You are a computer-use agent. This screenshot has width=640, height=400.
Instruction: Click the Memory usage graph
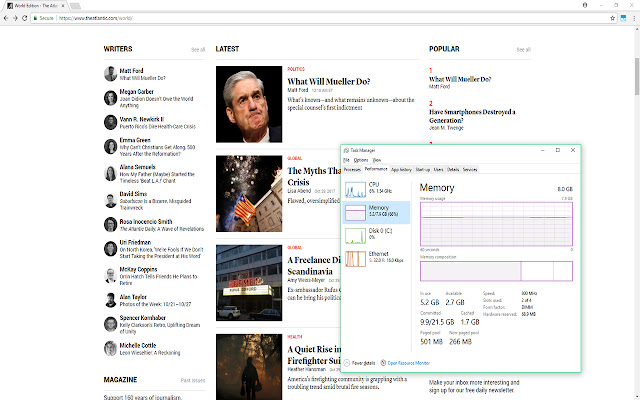[496, 224]
